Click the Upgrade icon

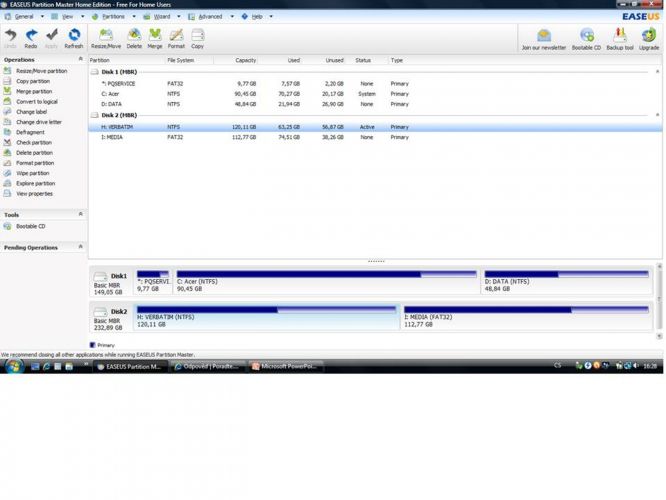[x=649, y=40]
